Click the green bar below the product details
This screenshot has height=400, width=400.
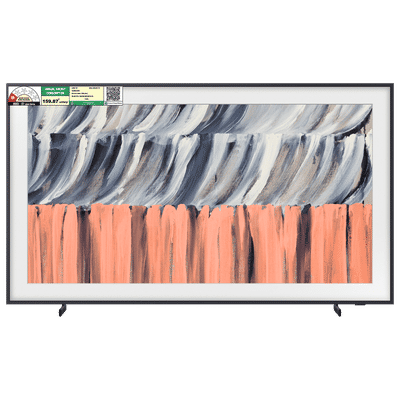[87, 103]
